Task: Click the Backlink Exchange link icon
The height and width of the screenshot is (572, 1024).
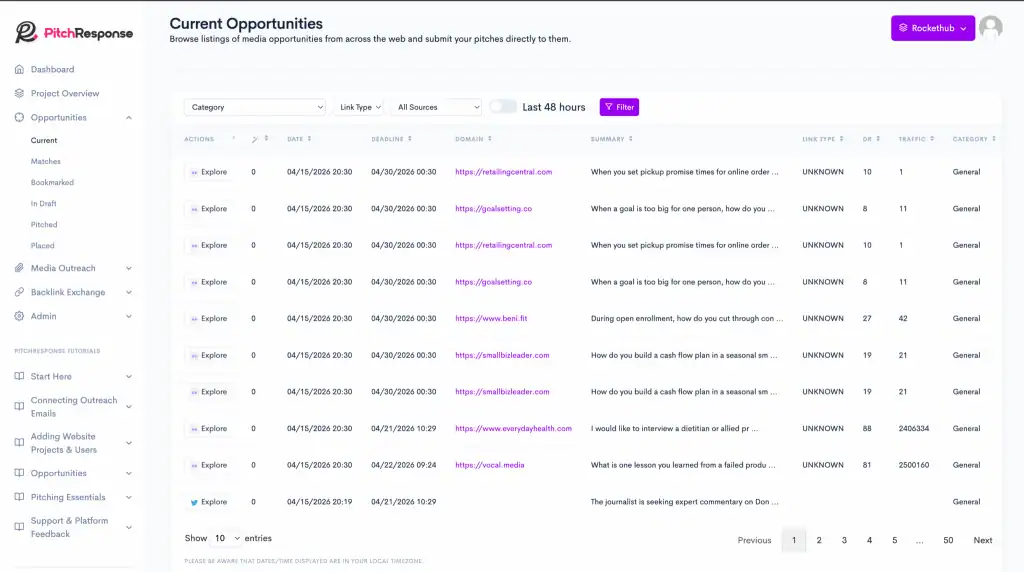Action: click(19, 292)
